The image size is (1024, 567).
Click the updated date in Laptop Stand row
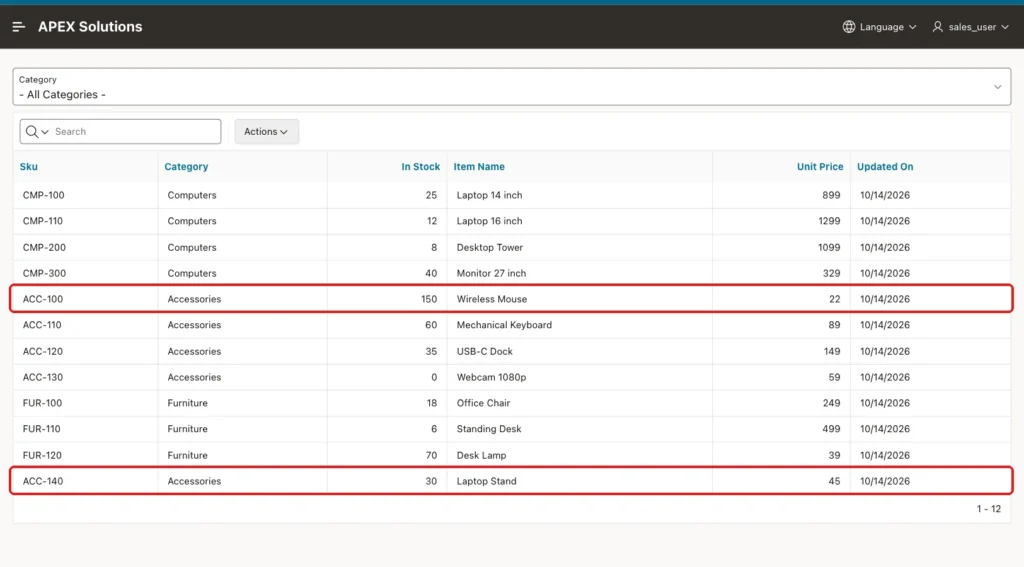tap(885, 481)
